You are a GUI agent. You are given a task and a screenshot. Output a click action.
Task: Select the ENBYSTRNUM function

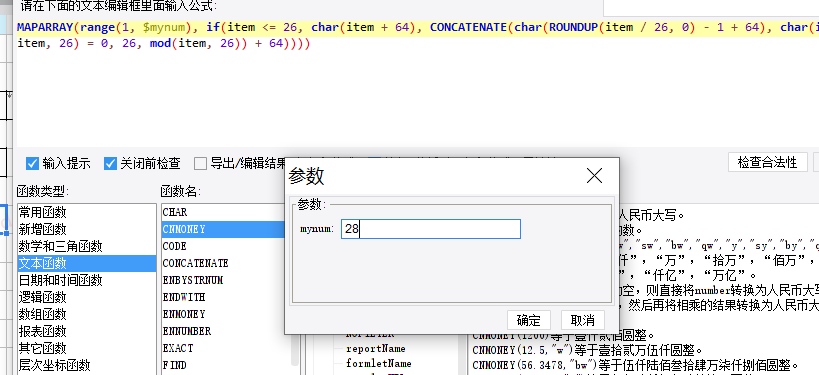tap(224, 280)
